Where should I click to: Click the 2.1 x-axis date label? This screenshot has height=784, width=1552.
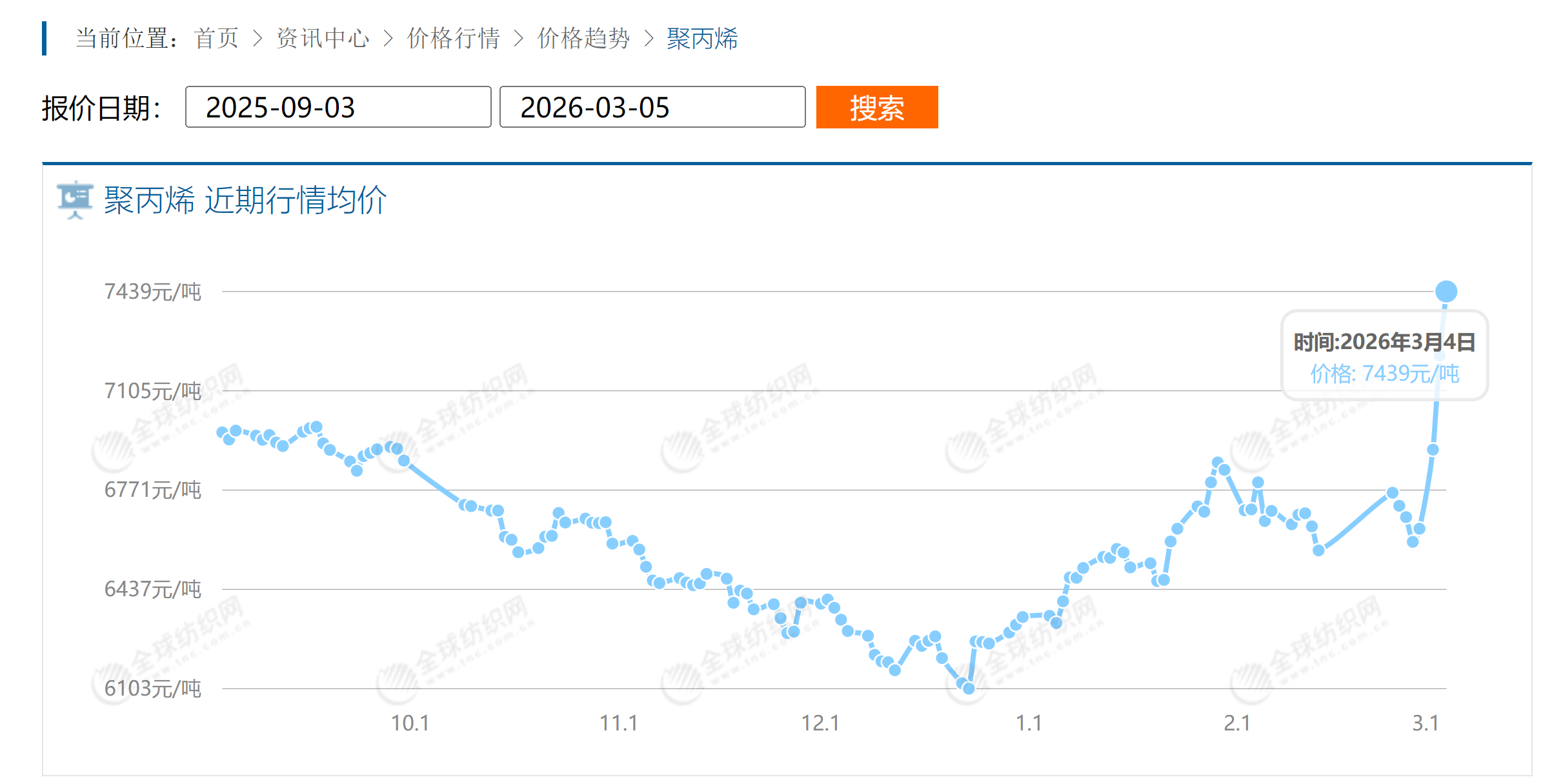[x=1236, y=723]
